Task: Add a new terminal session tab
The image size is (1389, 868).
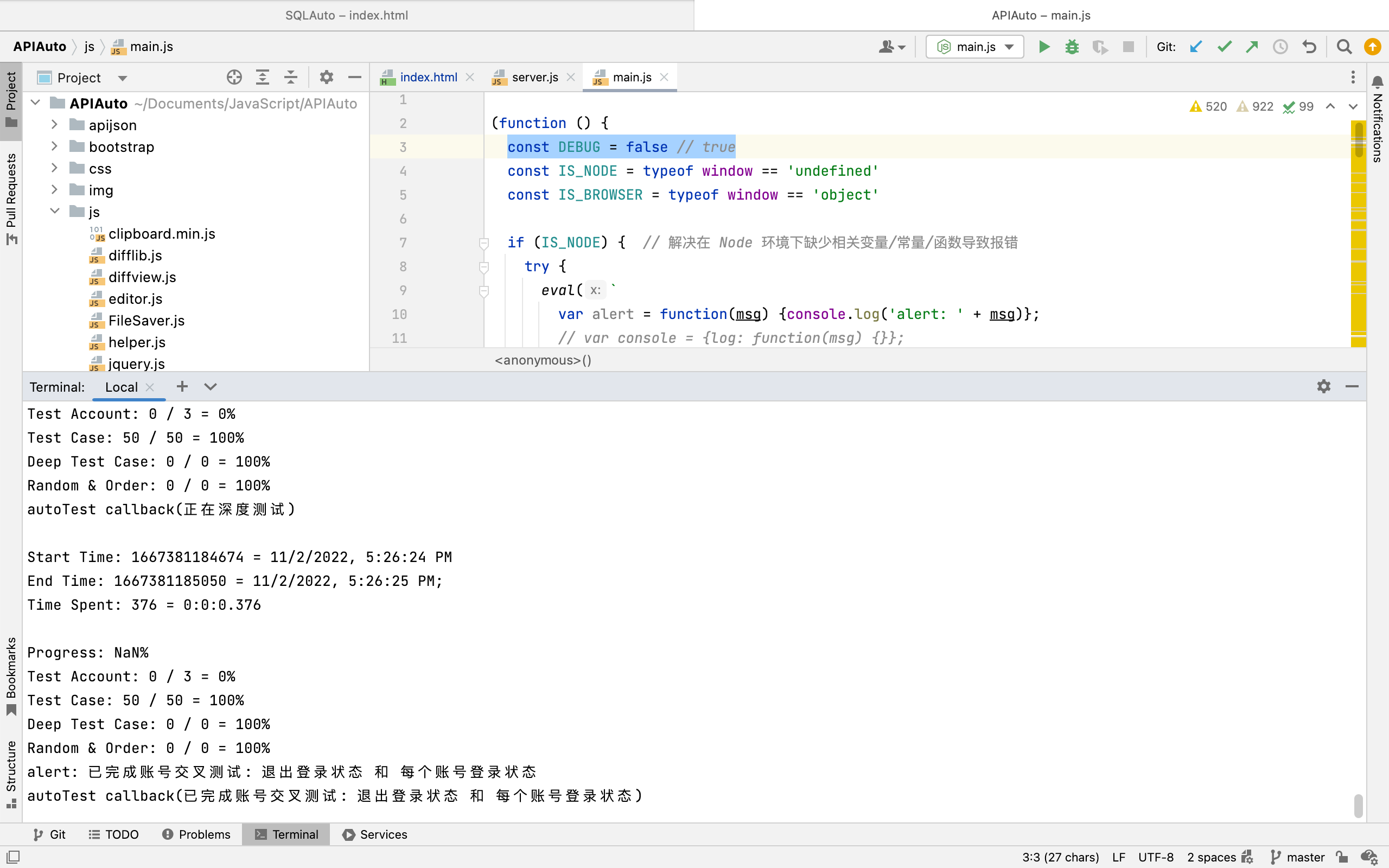Action: [182, 386]
